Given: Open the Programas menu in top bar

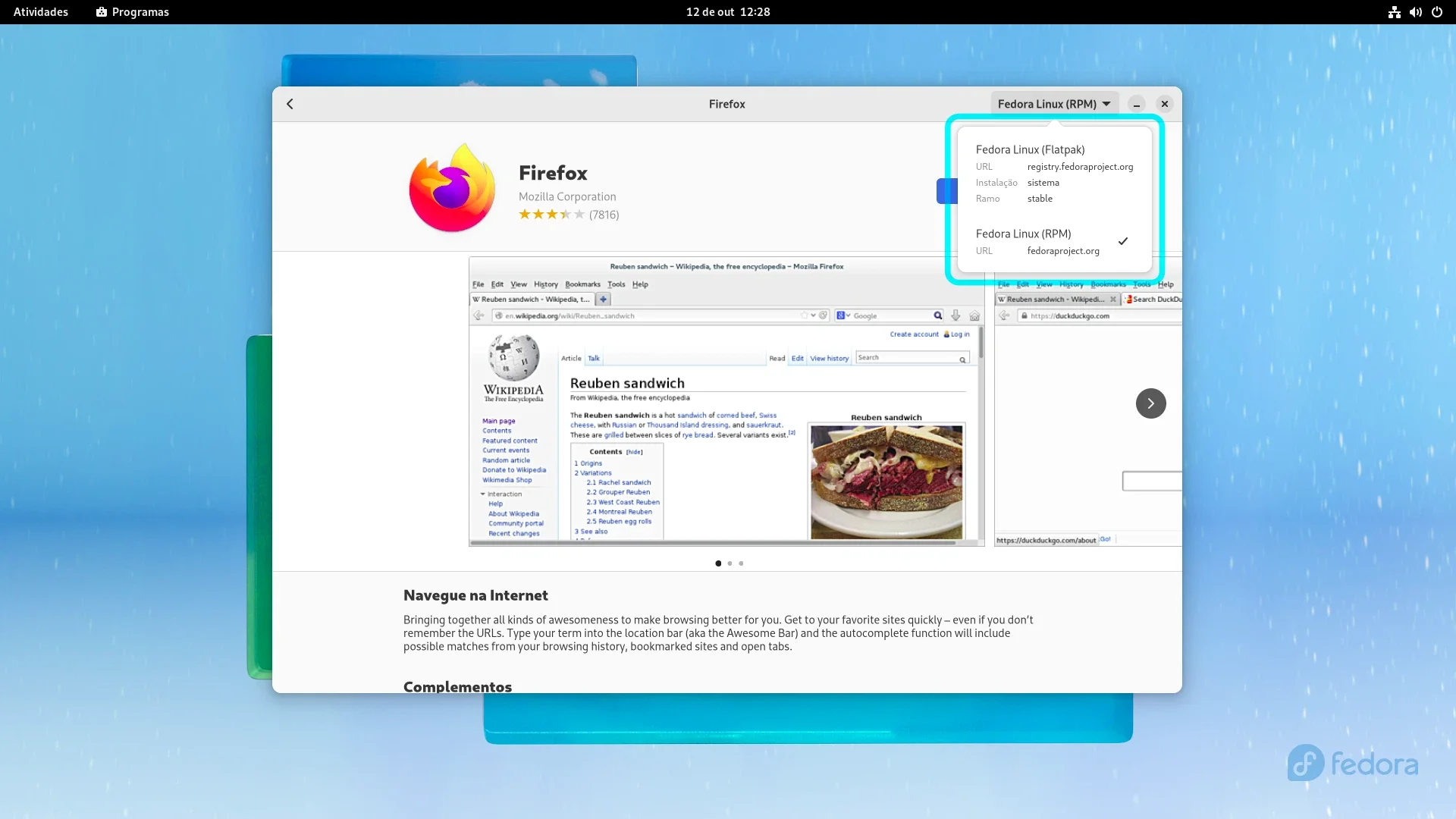Looking at the screenshot, I should tap(133, 12).
